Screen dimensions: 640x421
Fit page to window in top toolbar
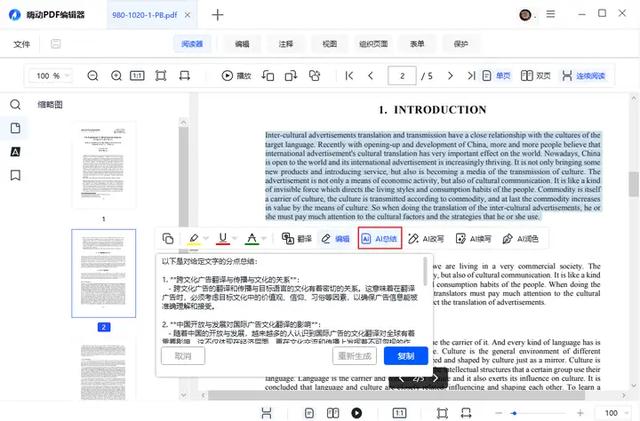click(x=161, y=76)
